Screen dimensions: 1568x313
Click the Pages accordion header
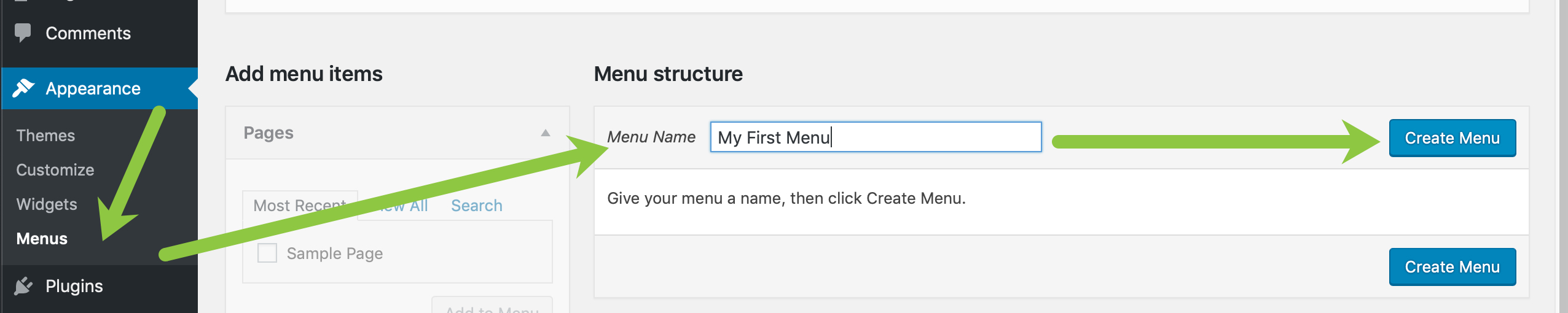[398, 133]
